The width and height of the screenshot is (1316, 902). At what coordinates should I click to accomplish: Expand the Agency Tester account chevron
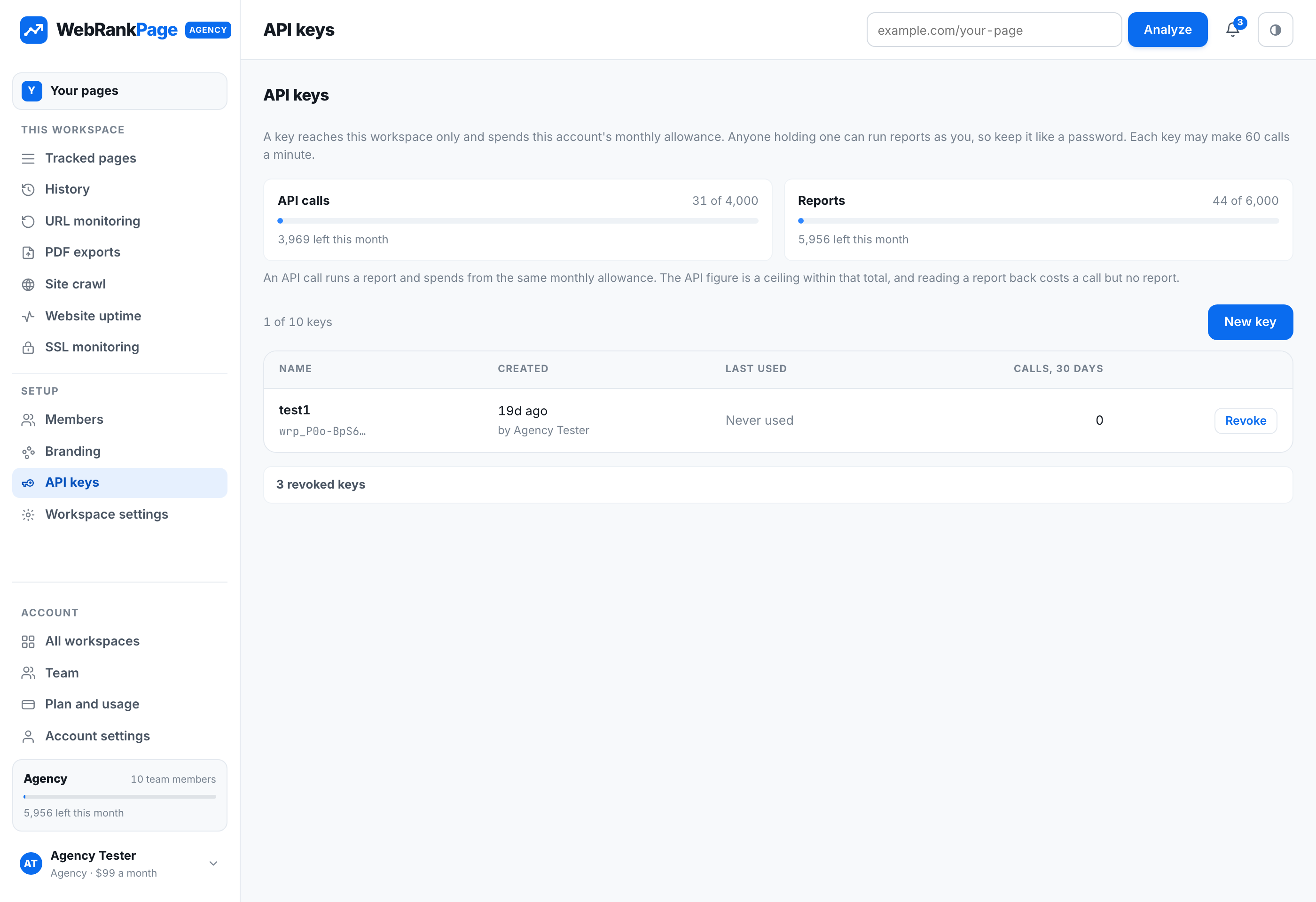click(213, 863)
